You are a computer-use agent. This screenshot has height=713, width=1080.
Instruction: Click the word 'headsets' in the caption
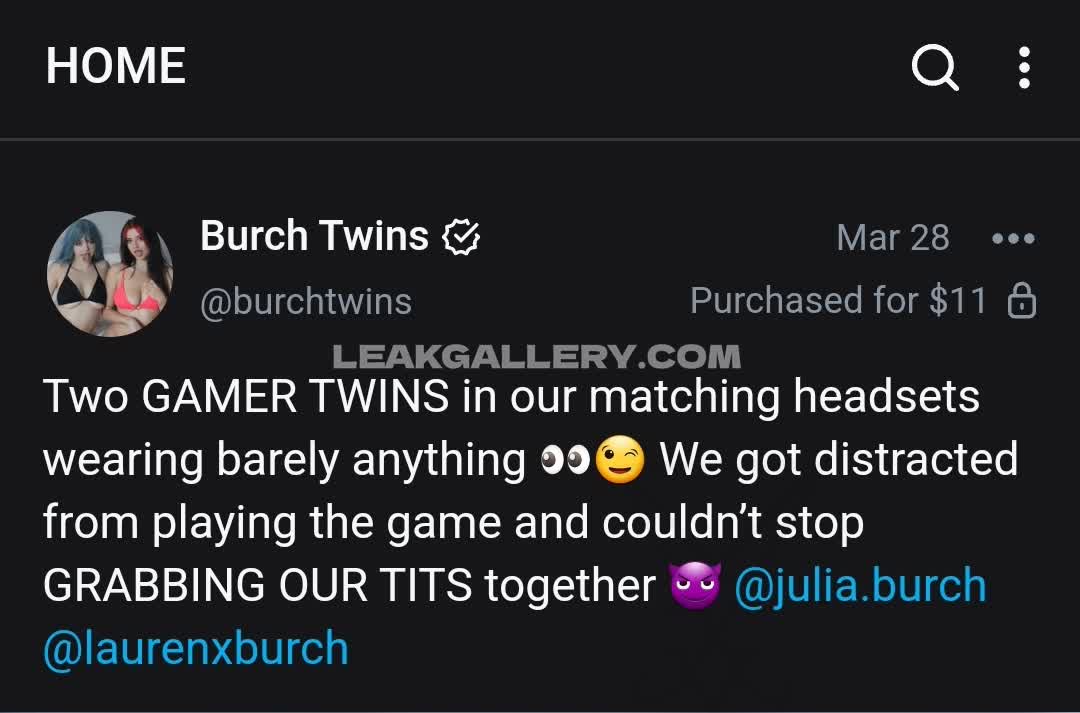click(886, 396)
